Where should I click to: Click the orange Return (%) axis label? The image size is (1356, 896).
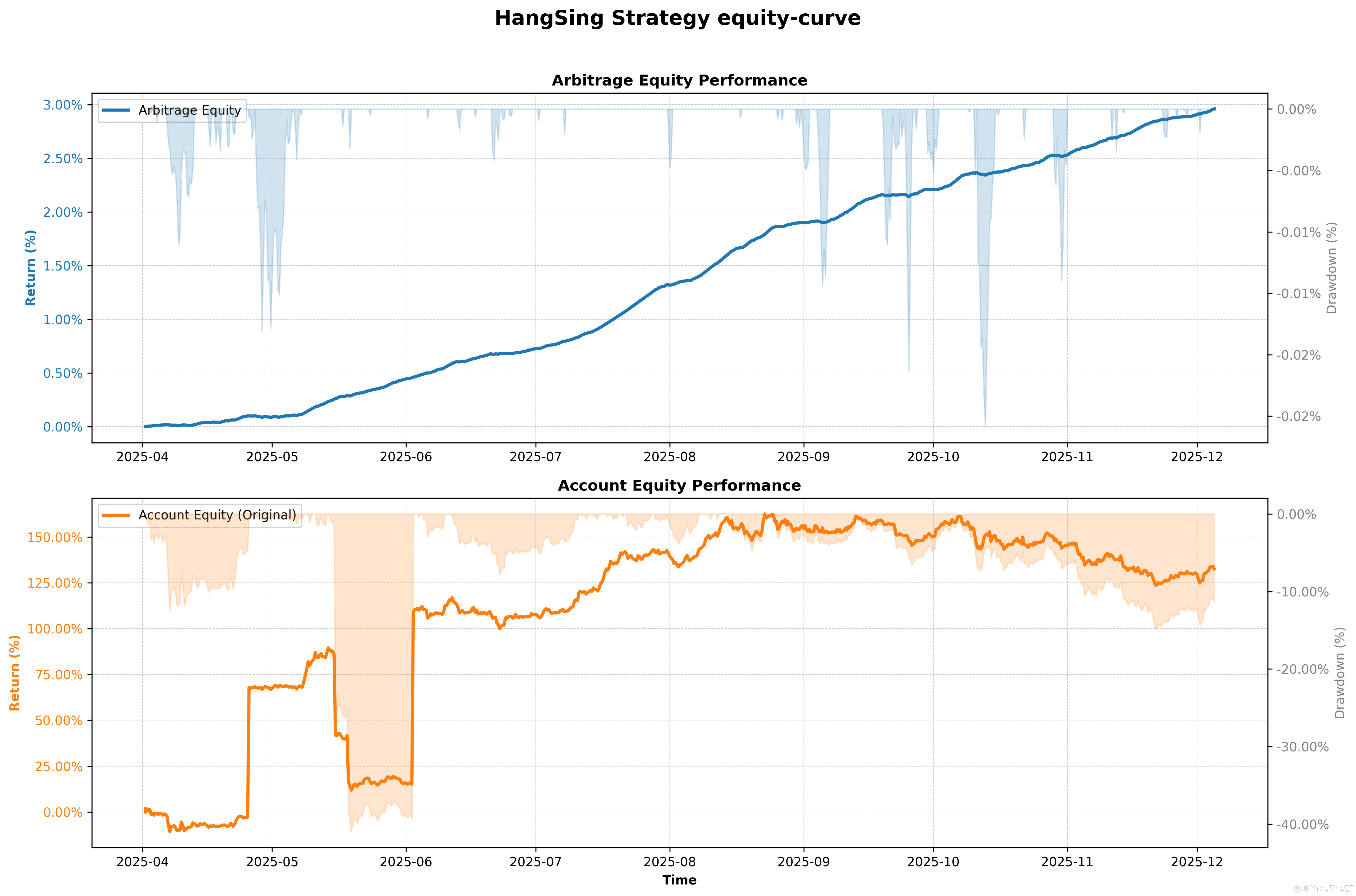[14, 673]
